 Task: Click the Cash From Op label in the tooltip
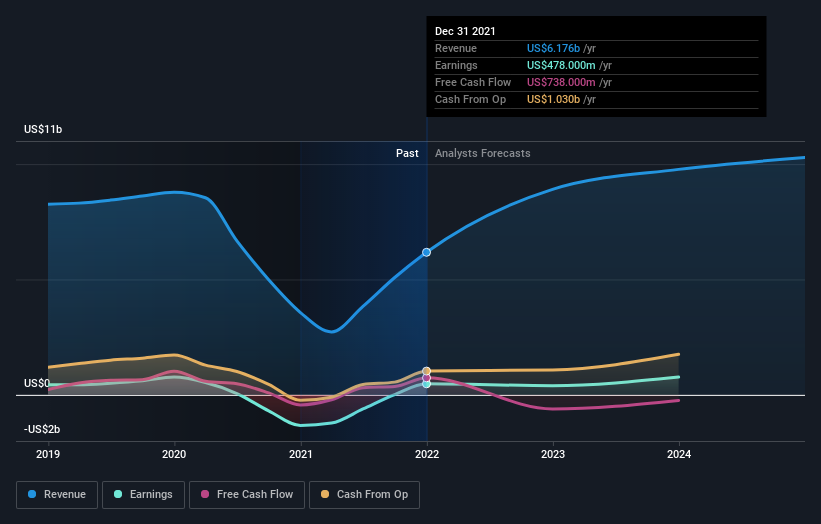click(470, 99)
